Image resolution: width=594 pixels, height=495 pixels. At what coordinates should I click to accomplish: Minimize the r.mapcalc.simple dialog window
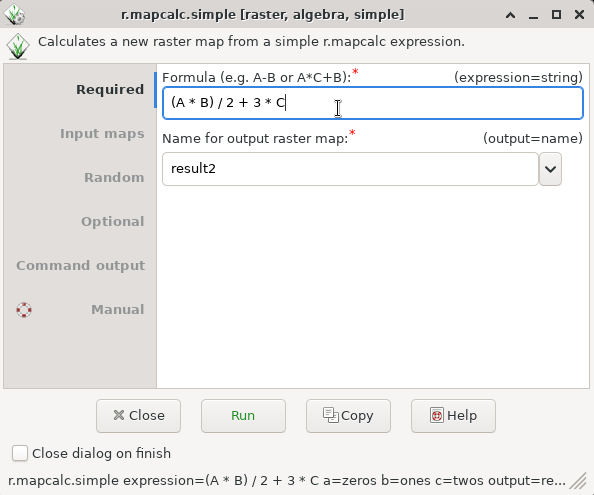click(x=533, y=17)
